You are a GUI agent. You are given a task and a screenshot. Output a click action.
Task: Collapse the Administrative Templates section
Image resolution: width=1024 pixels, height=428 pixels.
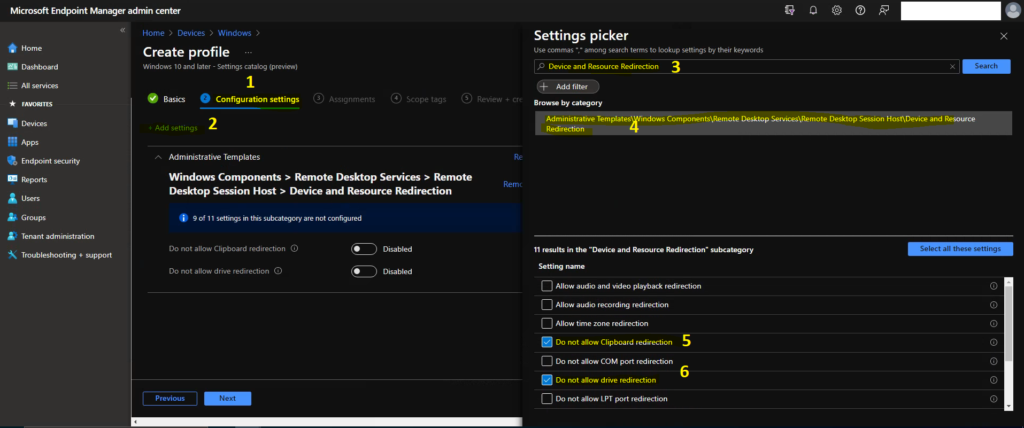click(158, 157)
